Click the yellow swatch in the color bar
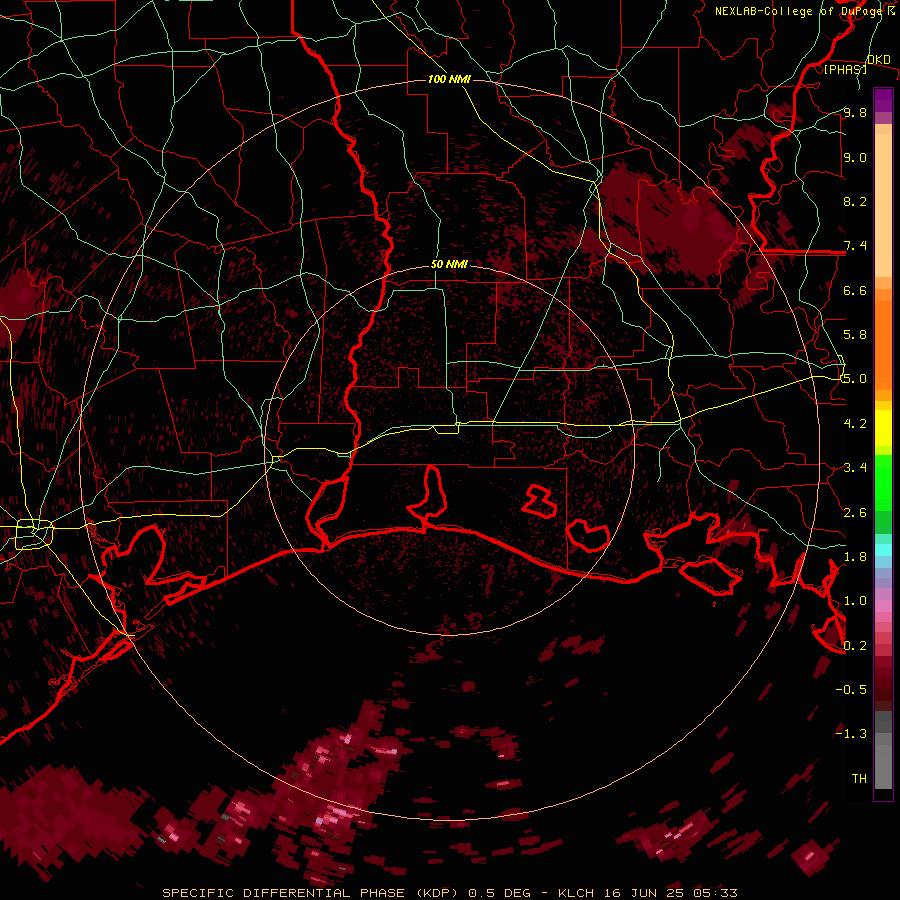Image resolution: width=900 pixels, height=900 pixels. click(883, 428)
